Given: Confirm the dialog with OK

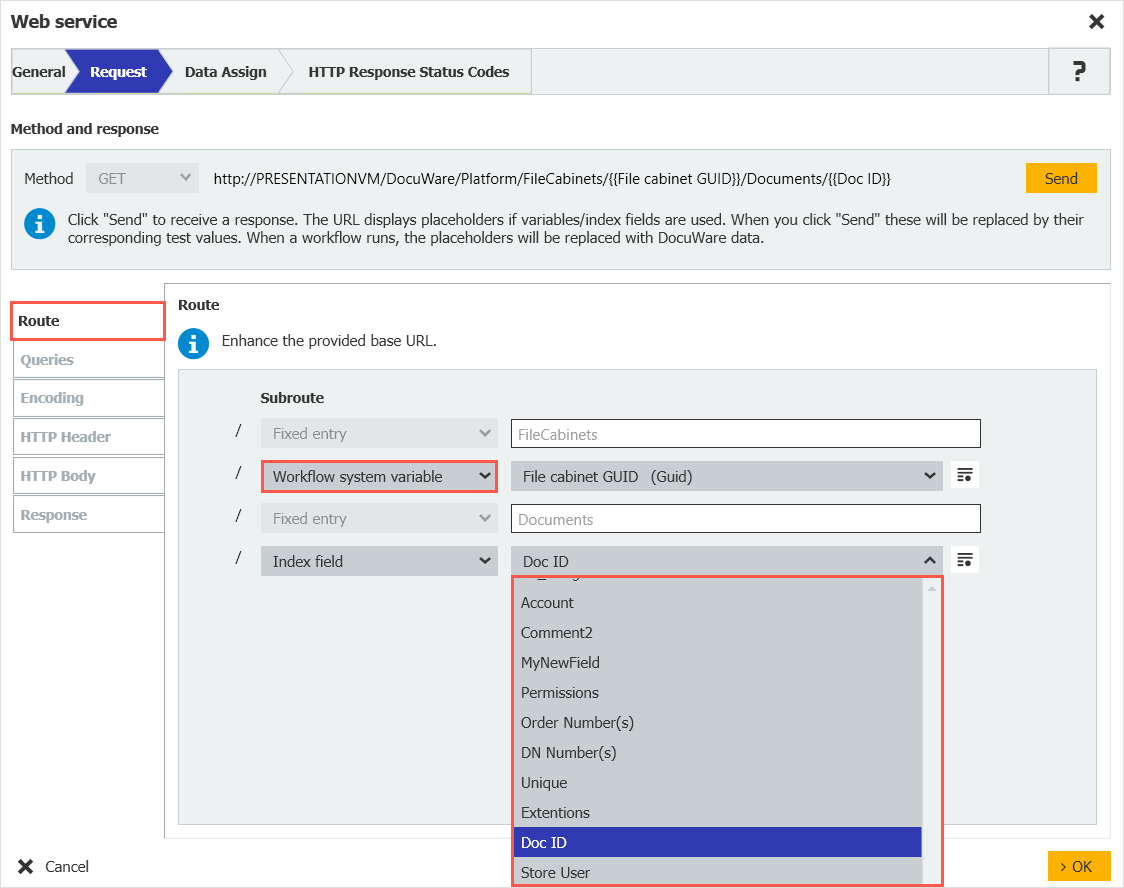Looking at the screenshot, I should click(1079, 866).
